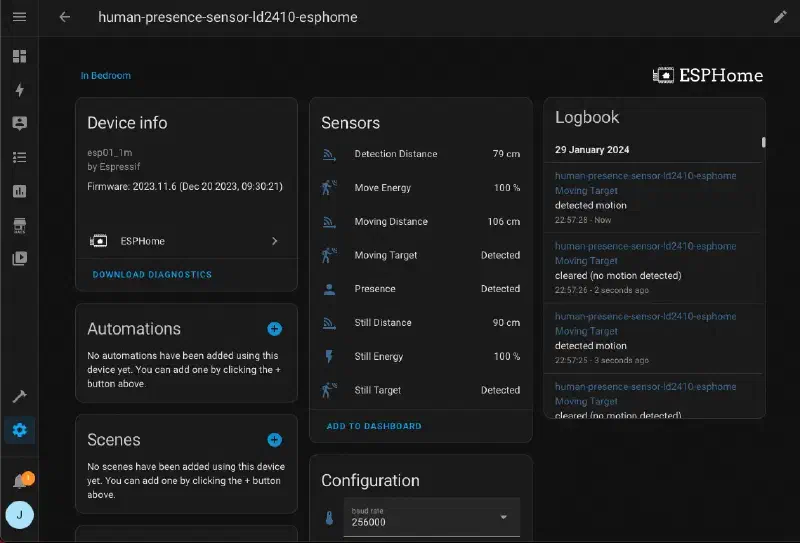Open first logbook device link at 22:57:28
This screenshot has height=543, width=800.
coord(645,176)
